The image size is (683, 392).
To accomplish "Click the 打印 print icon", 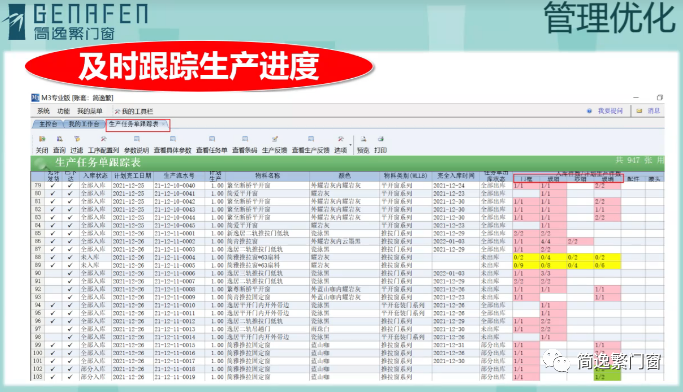I will [x=380, y=145].
